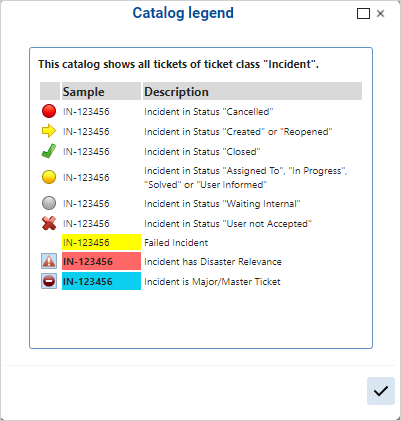The height and width of the screenshot is (421, 401).
Task: Click the green checkmark Closed status icon
Action: tap(49, 151)
